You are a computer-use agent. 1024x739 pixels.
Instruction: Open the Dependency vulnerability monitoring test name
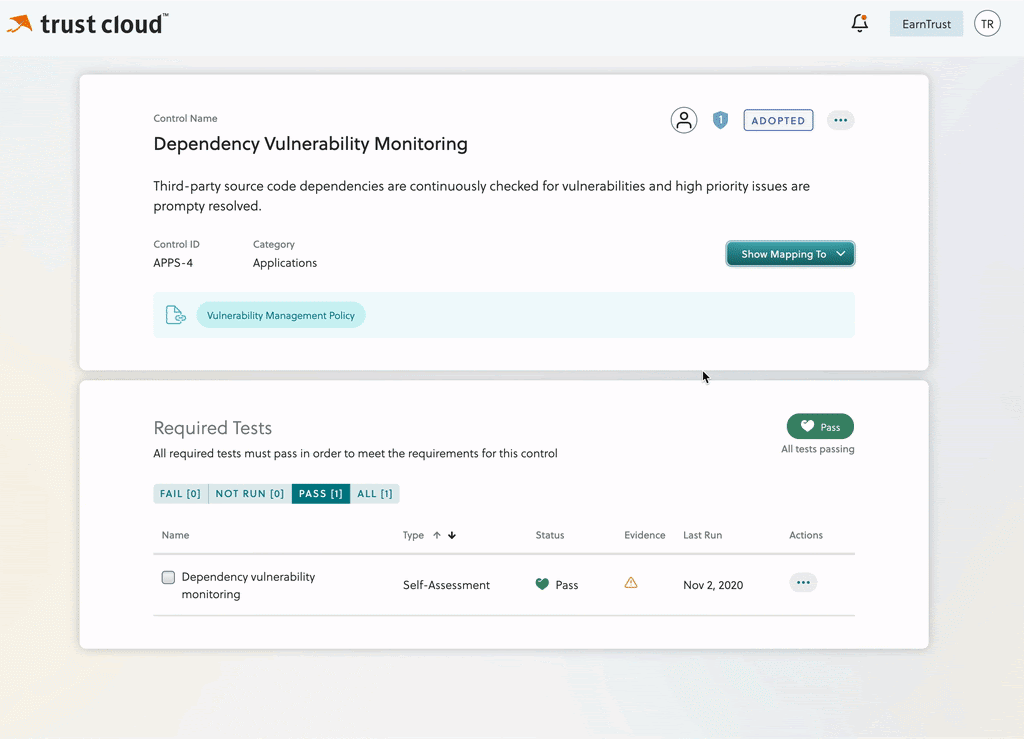click(x=248, y=586)
